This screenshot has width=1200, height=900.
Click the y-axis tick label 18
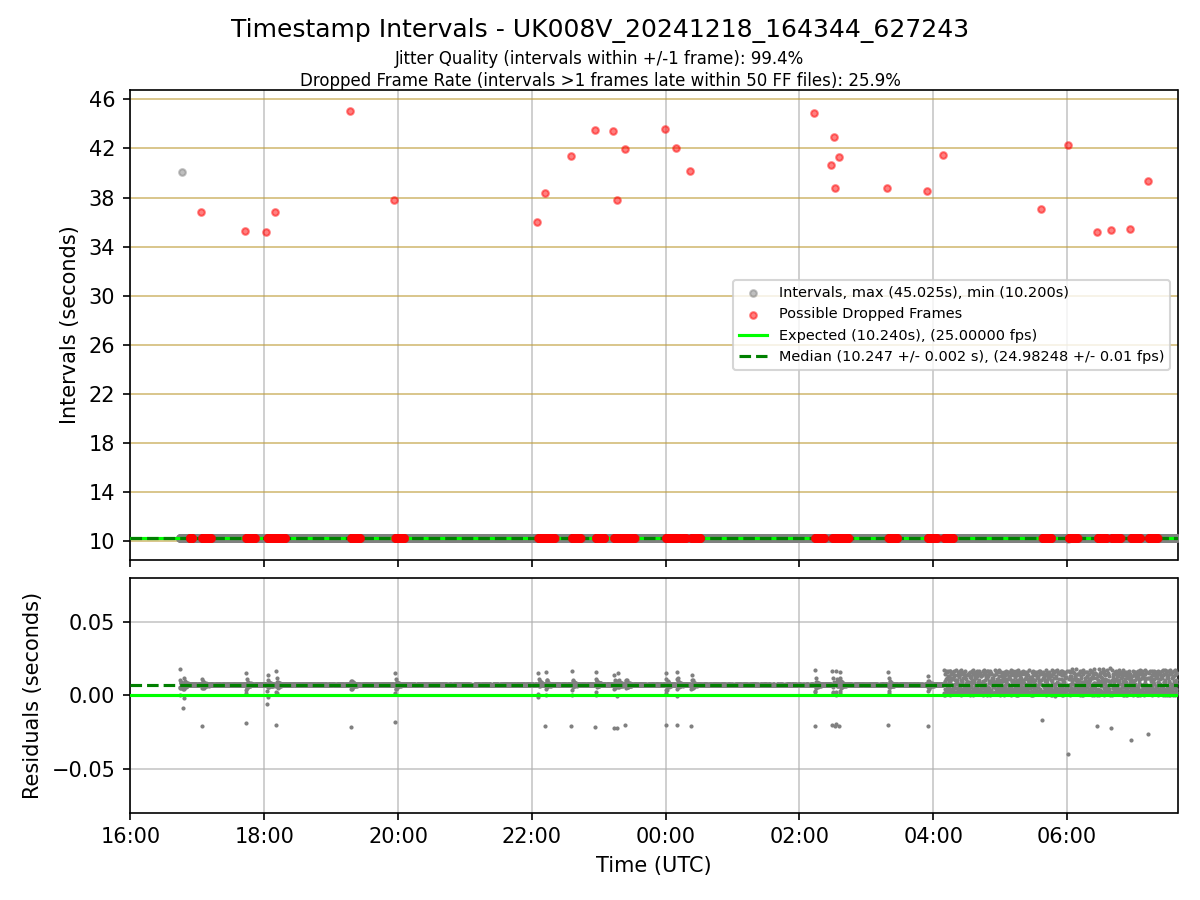click(103, 443)
